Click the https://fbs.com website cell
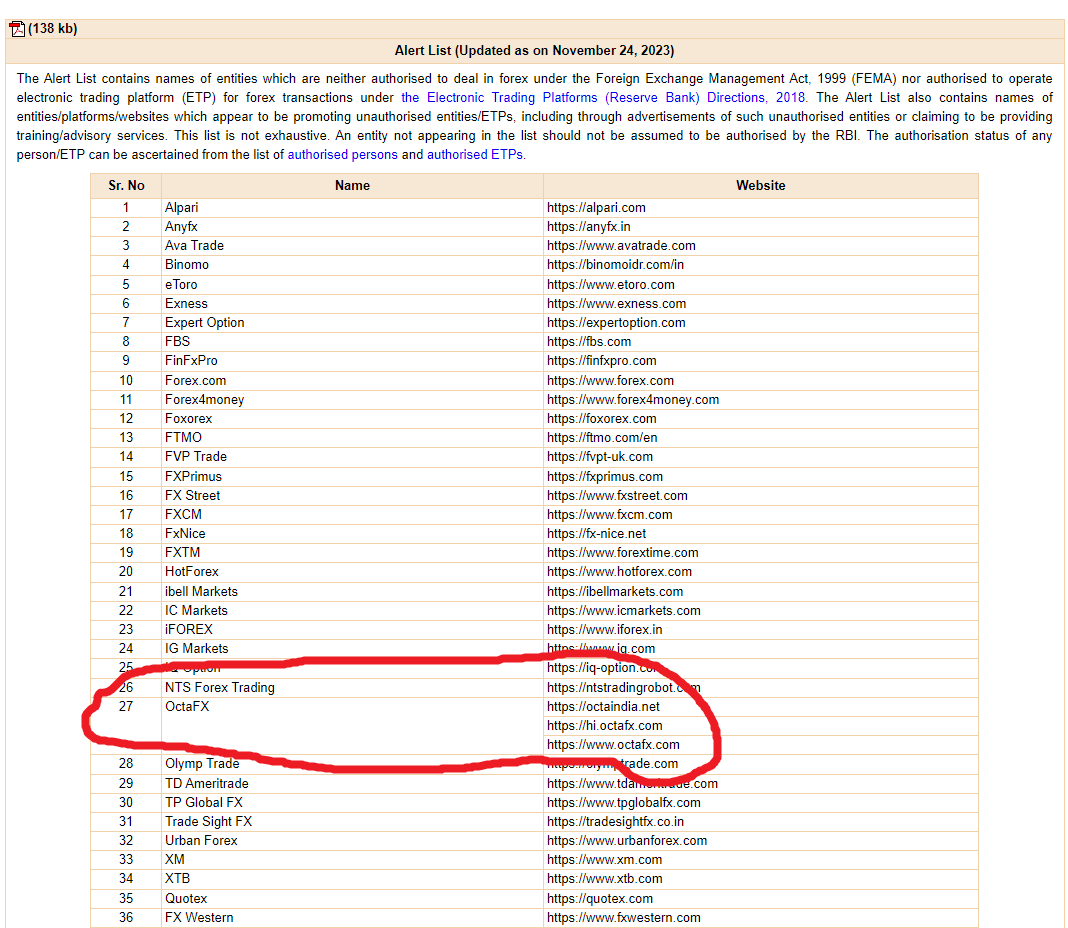This screenshot has height=928, width=1068. (761, 342)
